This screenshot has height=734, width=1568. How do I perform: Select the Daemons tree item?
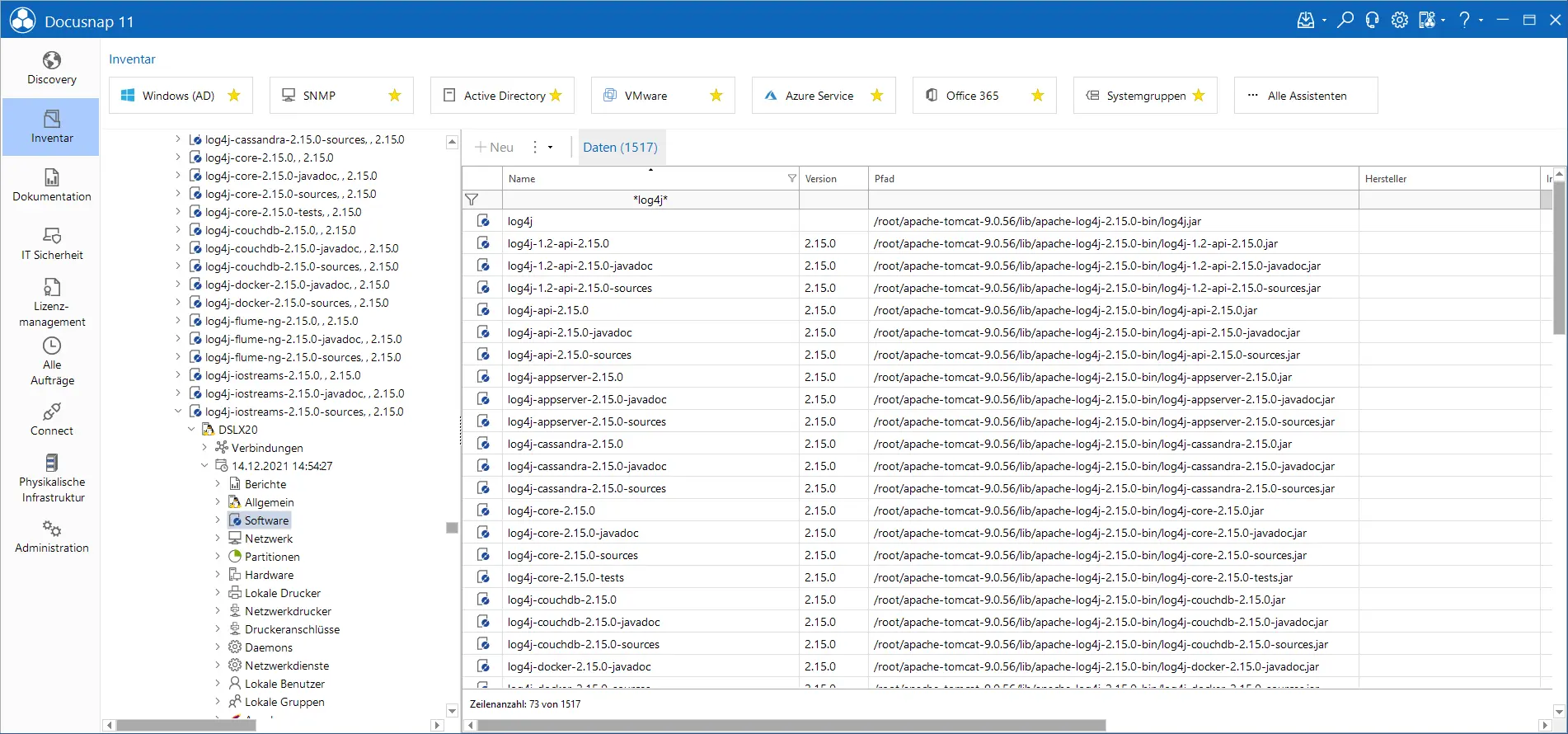pos(260,647)
